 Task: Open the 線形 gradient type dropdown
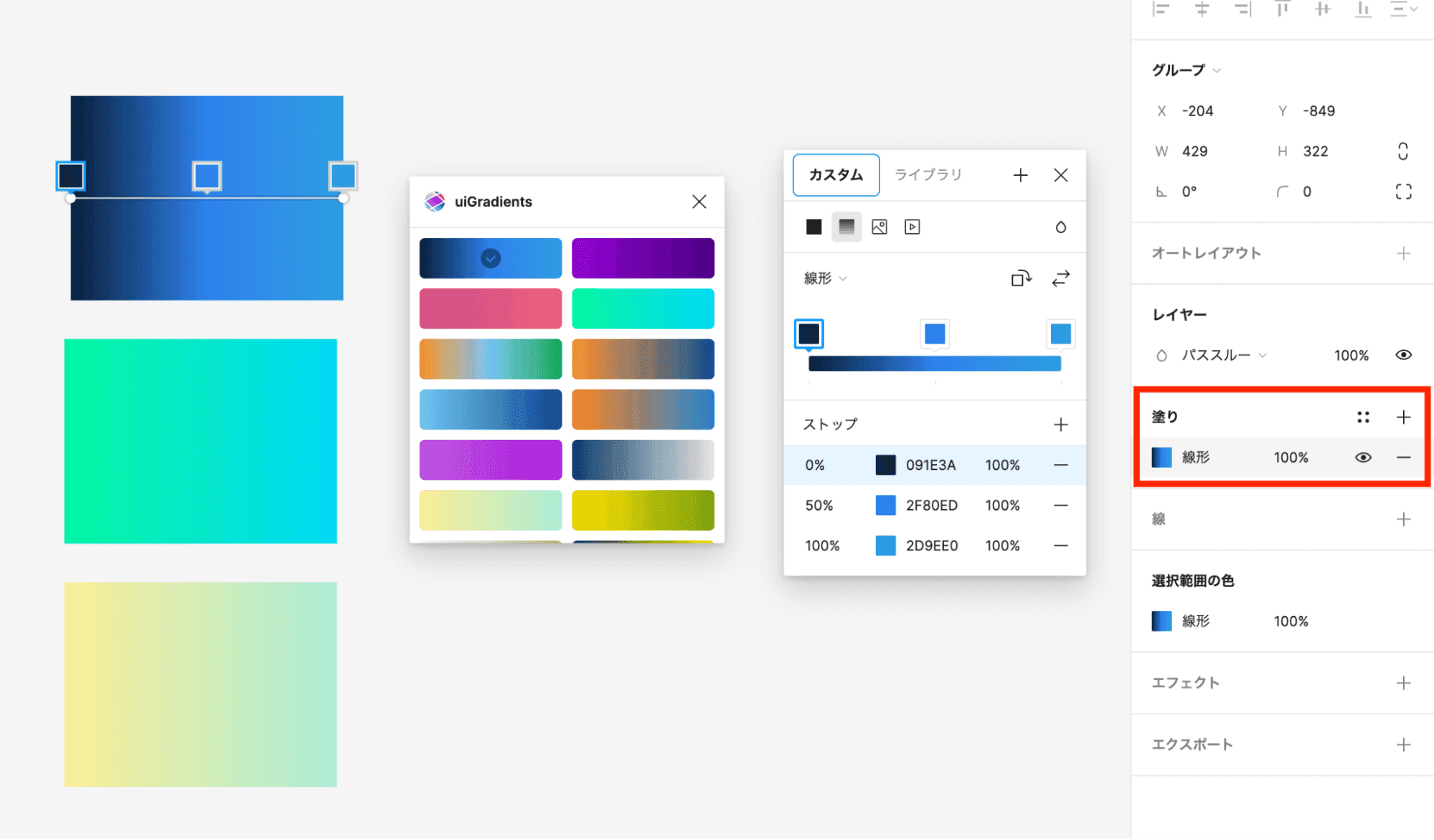(x=825, y=279)
